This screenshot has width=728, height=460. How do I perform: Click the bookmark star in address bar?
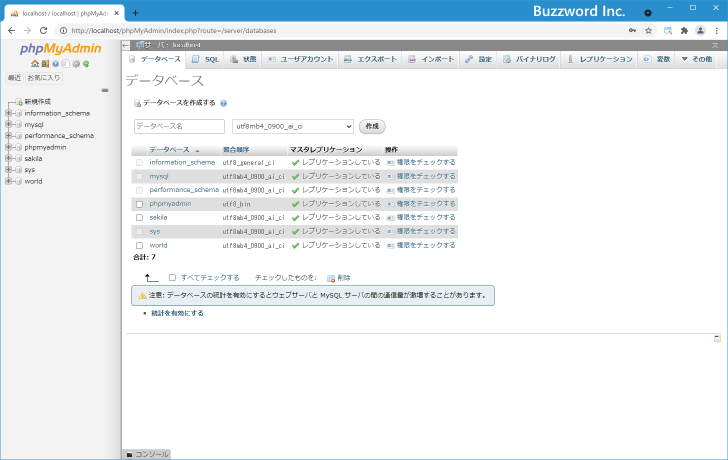649,31
